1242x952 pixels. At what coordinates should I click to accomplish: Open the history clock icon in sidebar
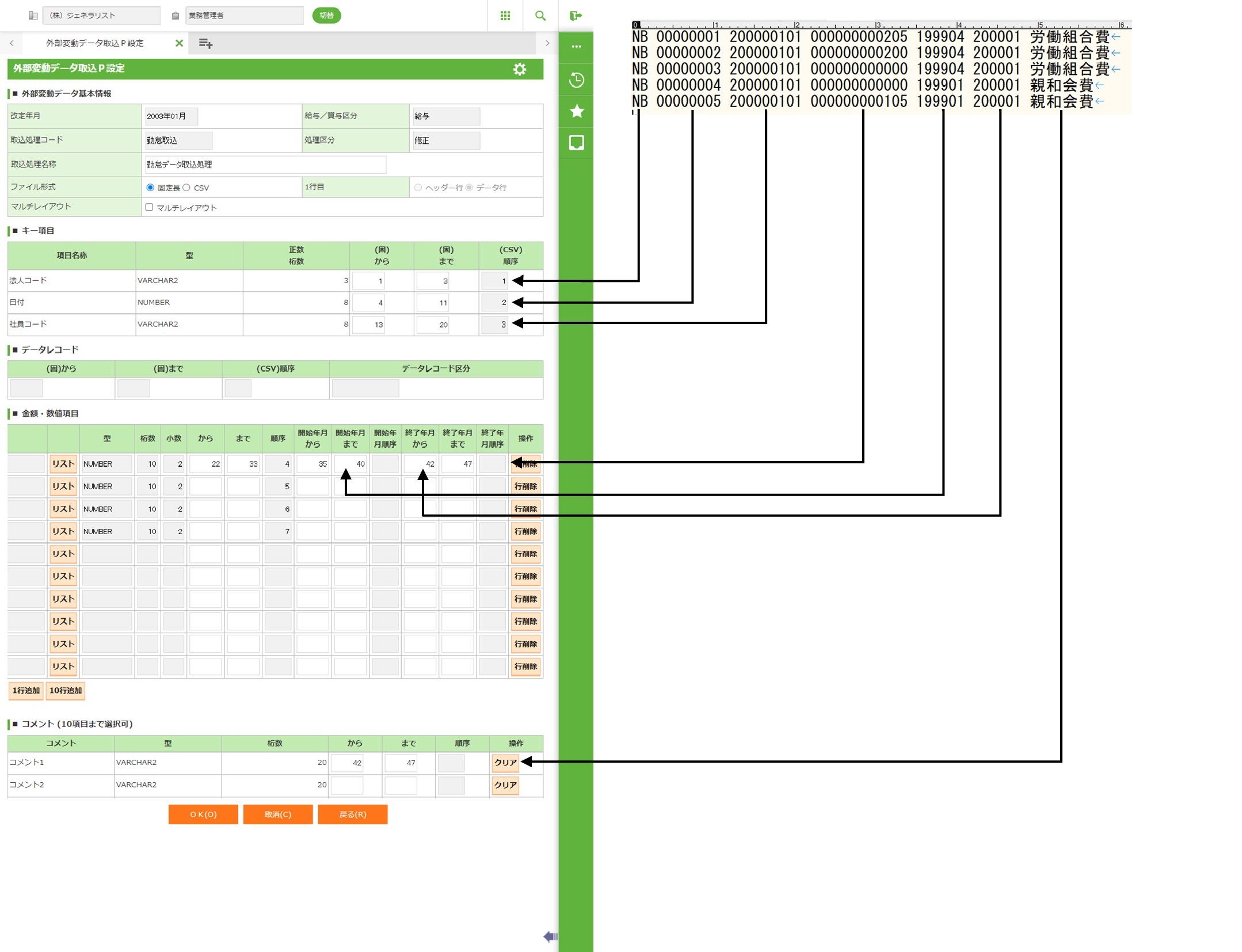pyautogui.click(x=576, y=79)
